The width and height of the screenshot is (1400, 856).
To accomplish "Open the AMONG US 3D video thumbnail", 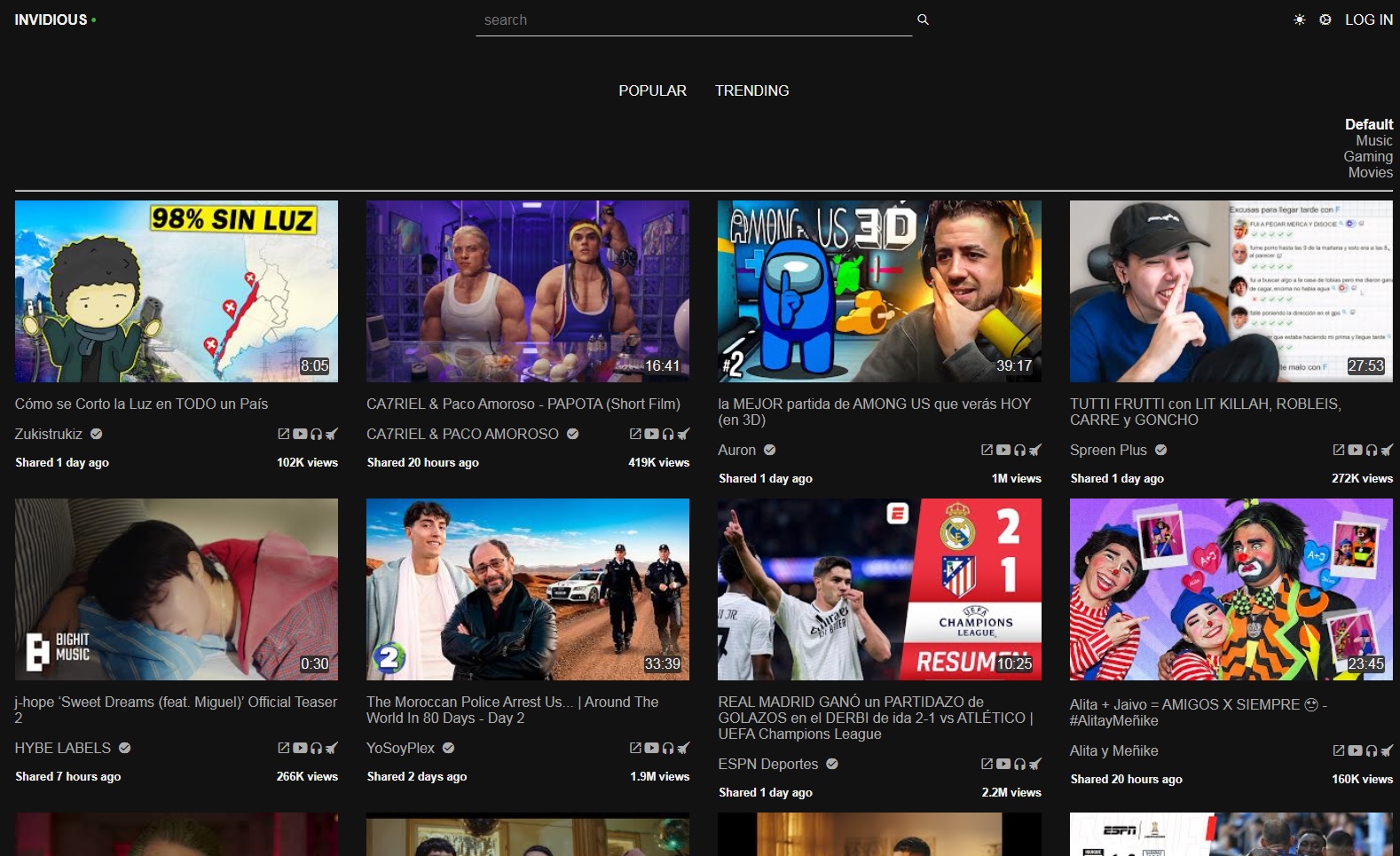I will [x=879, y=291].
